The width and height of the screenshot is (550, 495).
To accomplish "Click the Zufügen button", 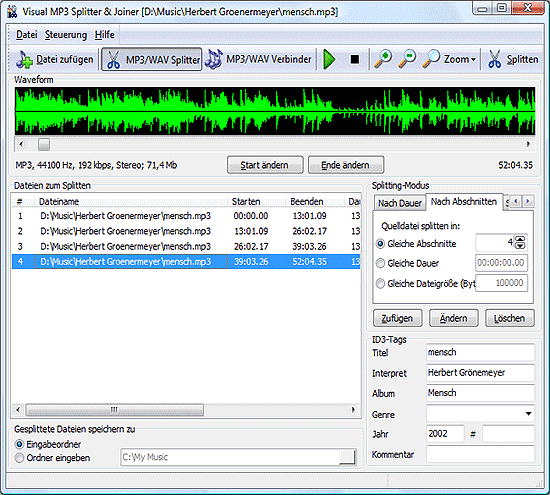I will [397, 318].
